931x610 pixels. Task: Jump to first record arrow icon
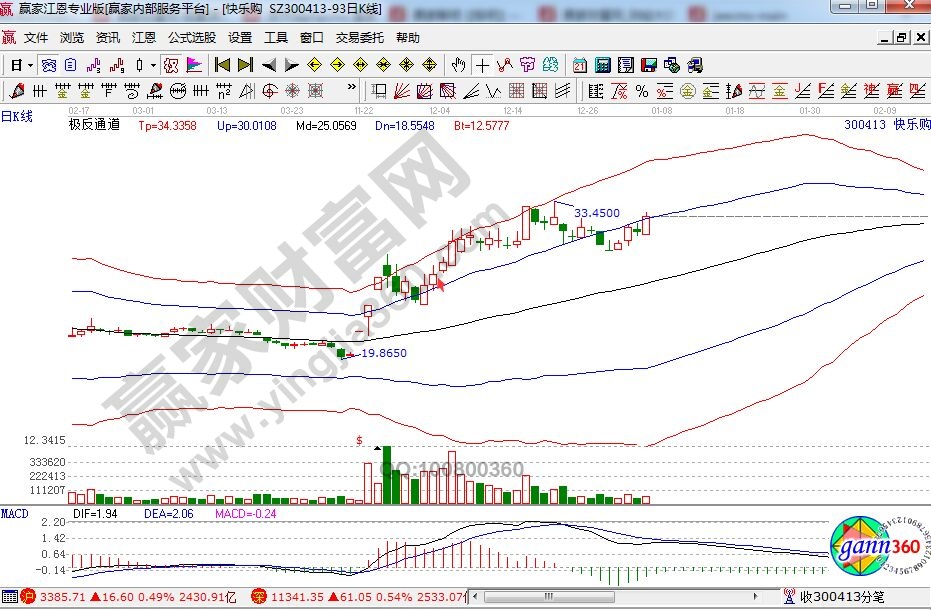222,65
